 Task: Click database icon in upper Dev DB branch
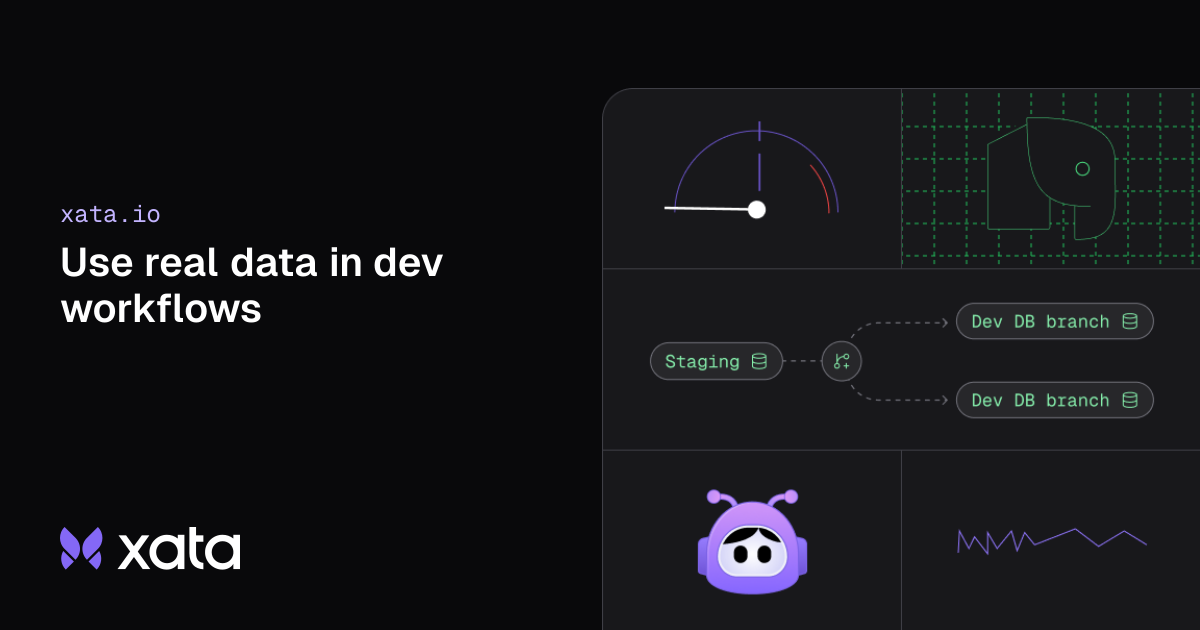[1130, 321]
